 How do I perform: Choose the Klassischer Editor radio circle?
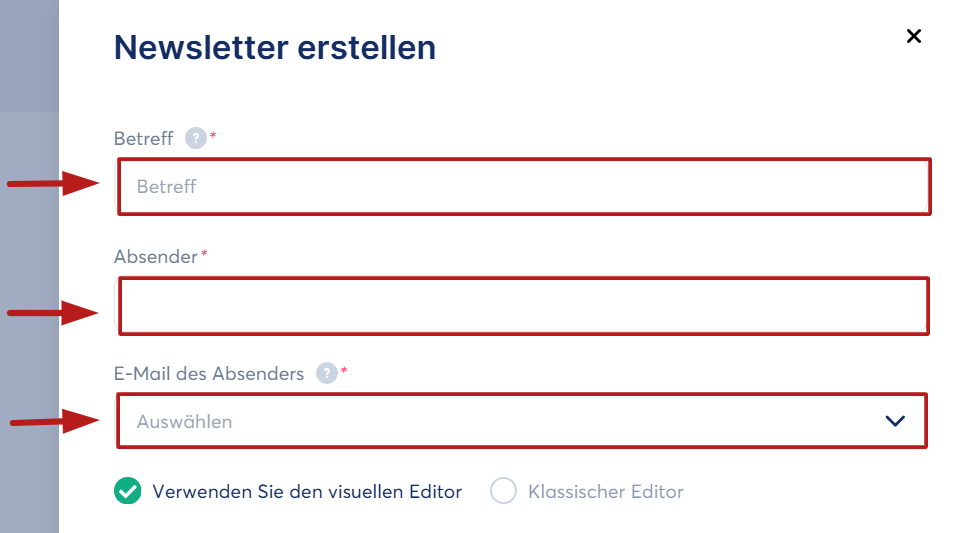pyautogui.click(x=503, y=491)
